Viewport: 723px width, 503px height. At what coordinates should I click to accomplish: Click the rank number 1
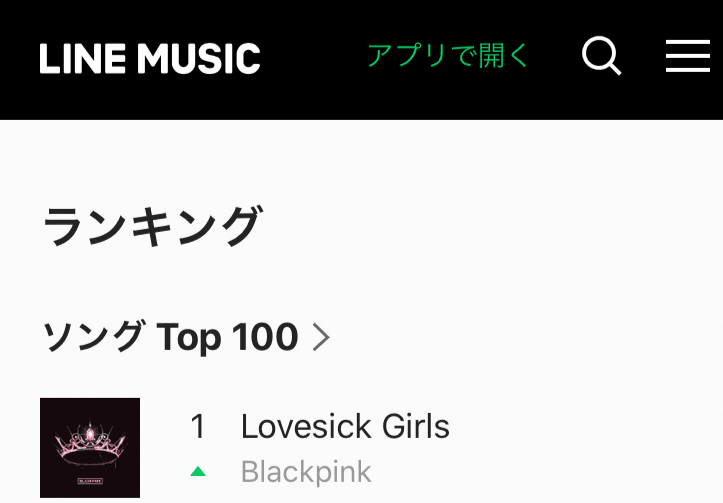198,427
